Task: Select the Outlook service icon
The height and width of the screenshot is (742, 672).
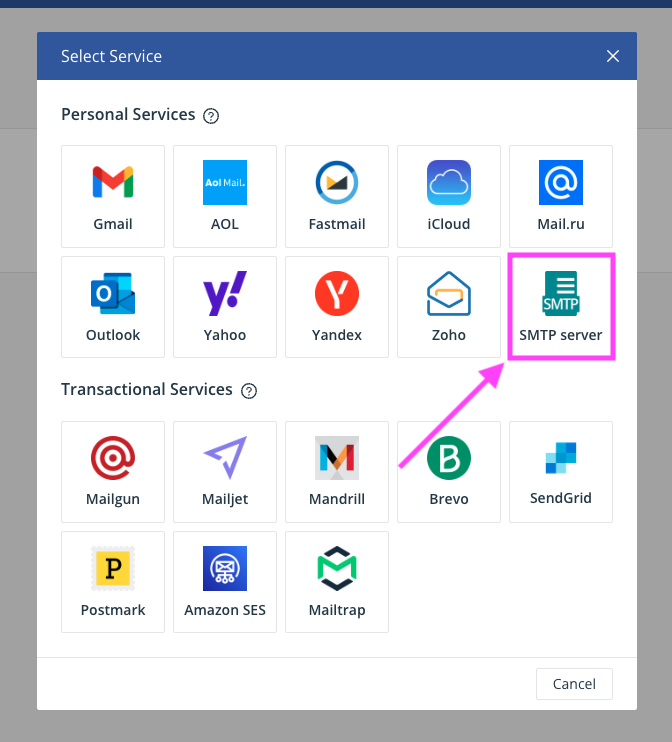Action: [113, 306]
